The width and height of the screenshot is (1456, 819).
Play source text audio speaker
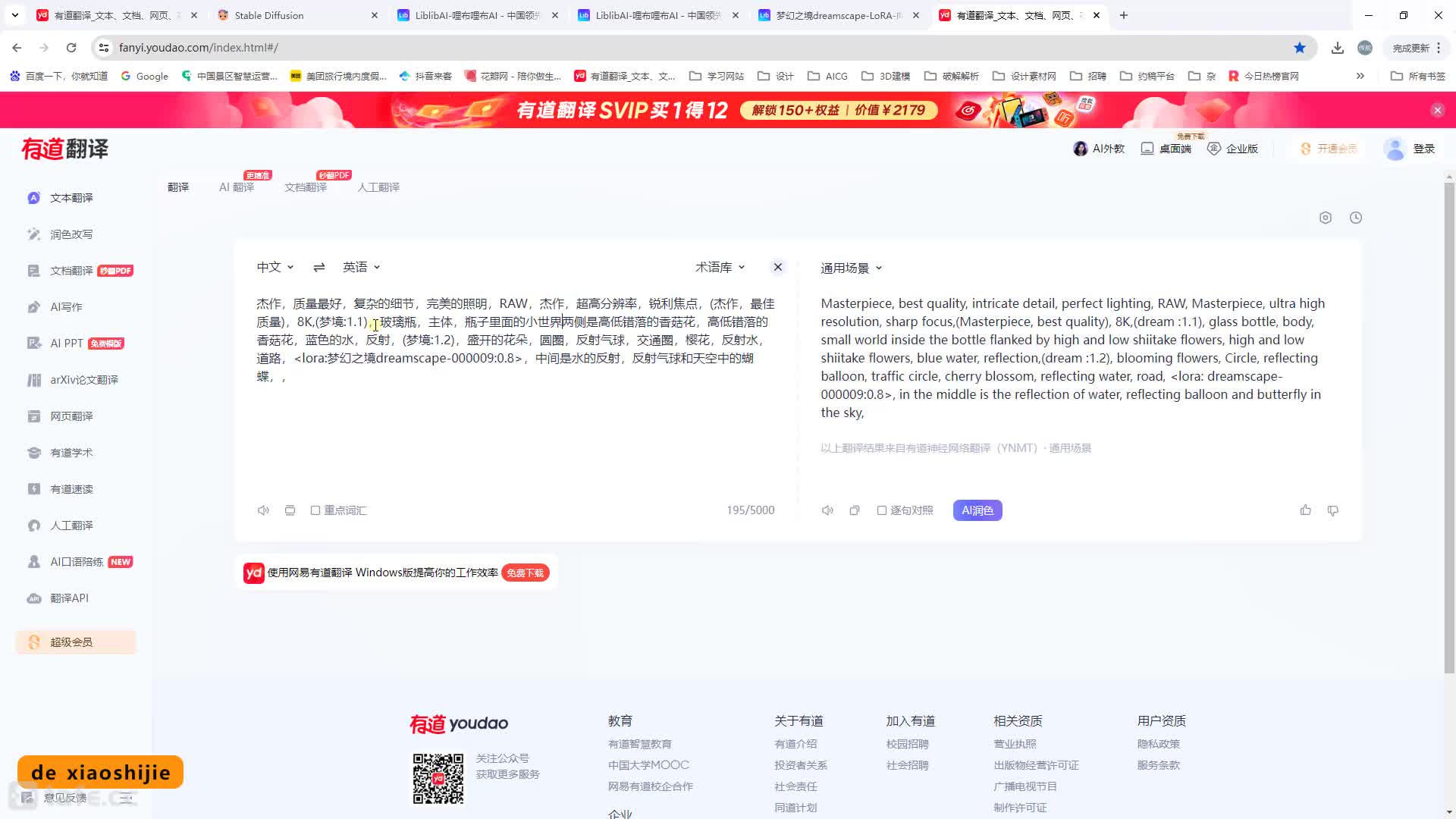pos(263,510)
